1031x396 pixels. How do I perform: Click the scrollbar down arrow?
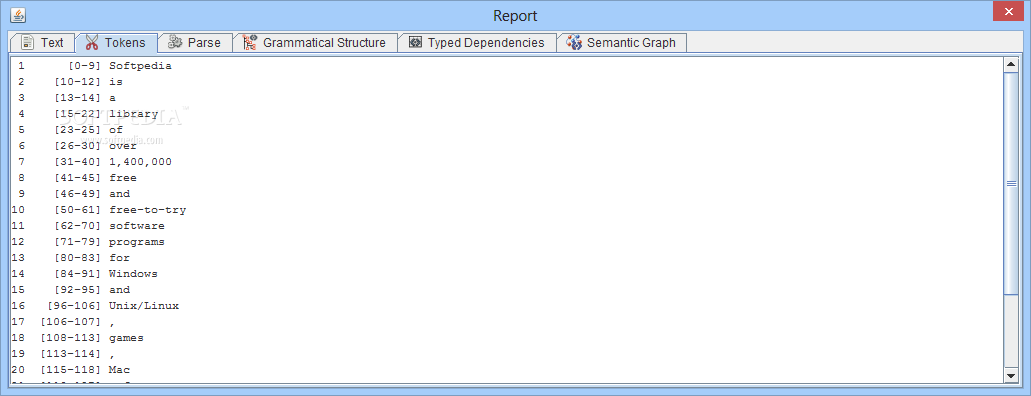tap(1011, 375)
